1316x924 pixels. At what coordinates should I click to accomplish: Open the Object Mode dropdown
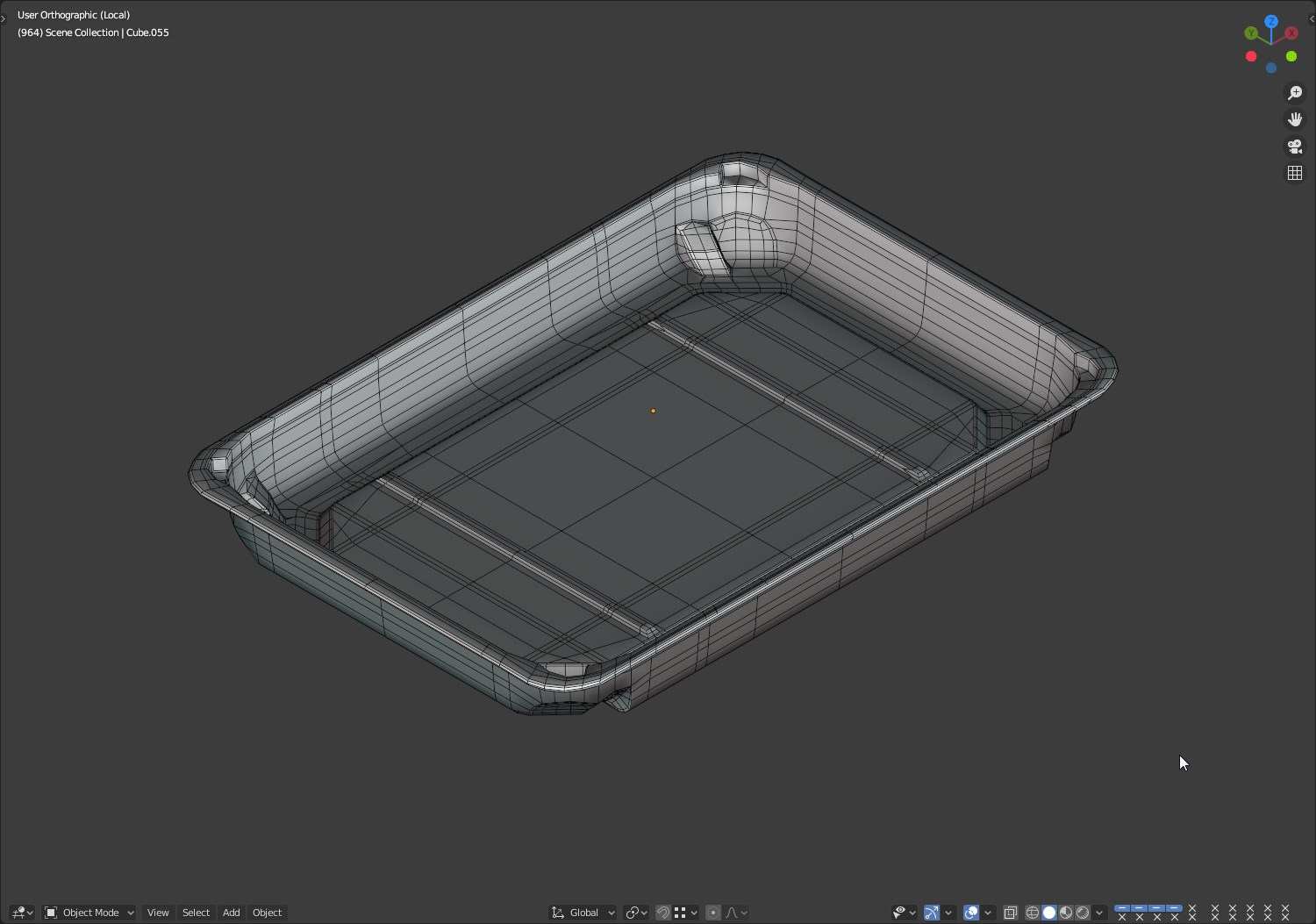click(x=89, y=913)
